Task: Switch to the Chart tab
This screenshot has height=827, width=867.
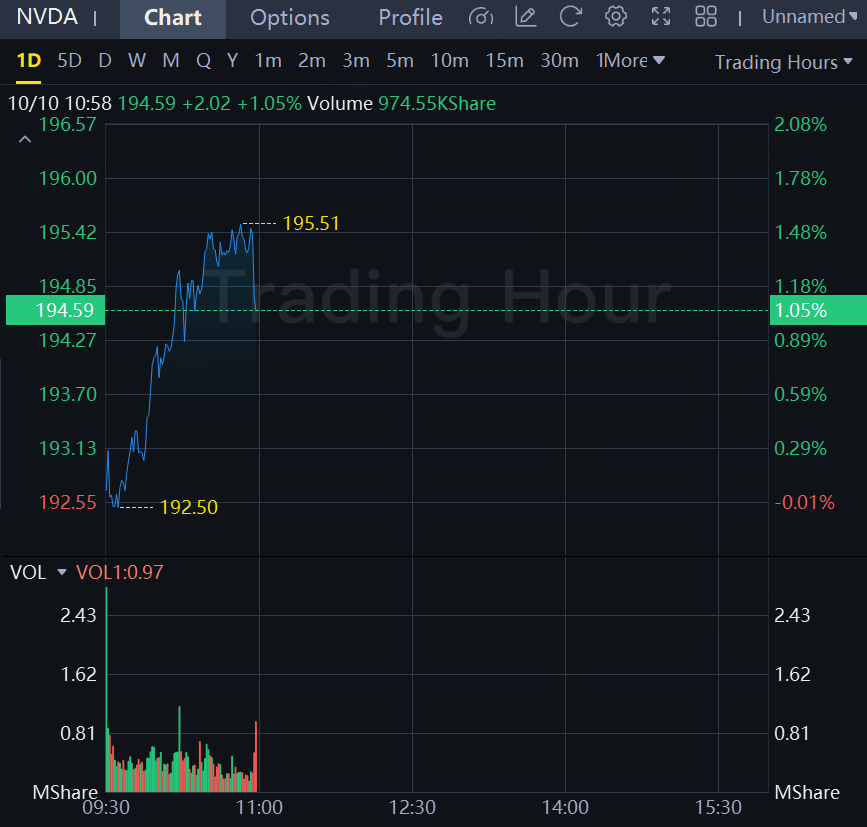Action: click(173, 18)
